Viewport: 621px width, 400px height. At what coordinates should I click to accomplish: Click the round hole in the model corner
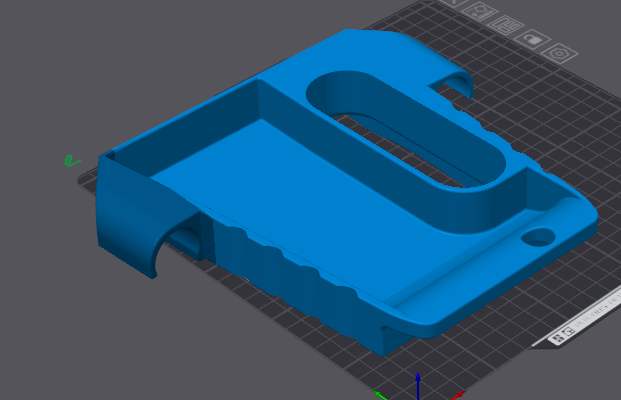pos(538,238)
